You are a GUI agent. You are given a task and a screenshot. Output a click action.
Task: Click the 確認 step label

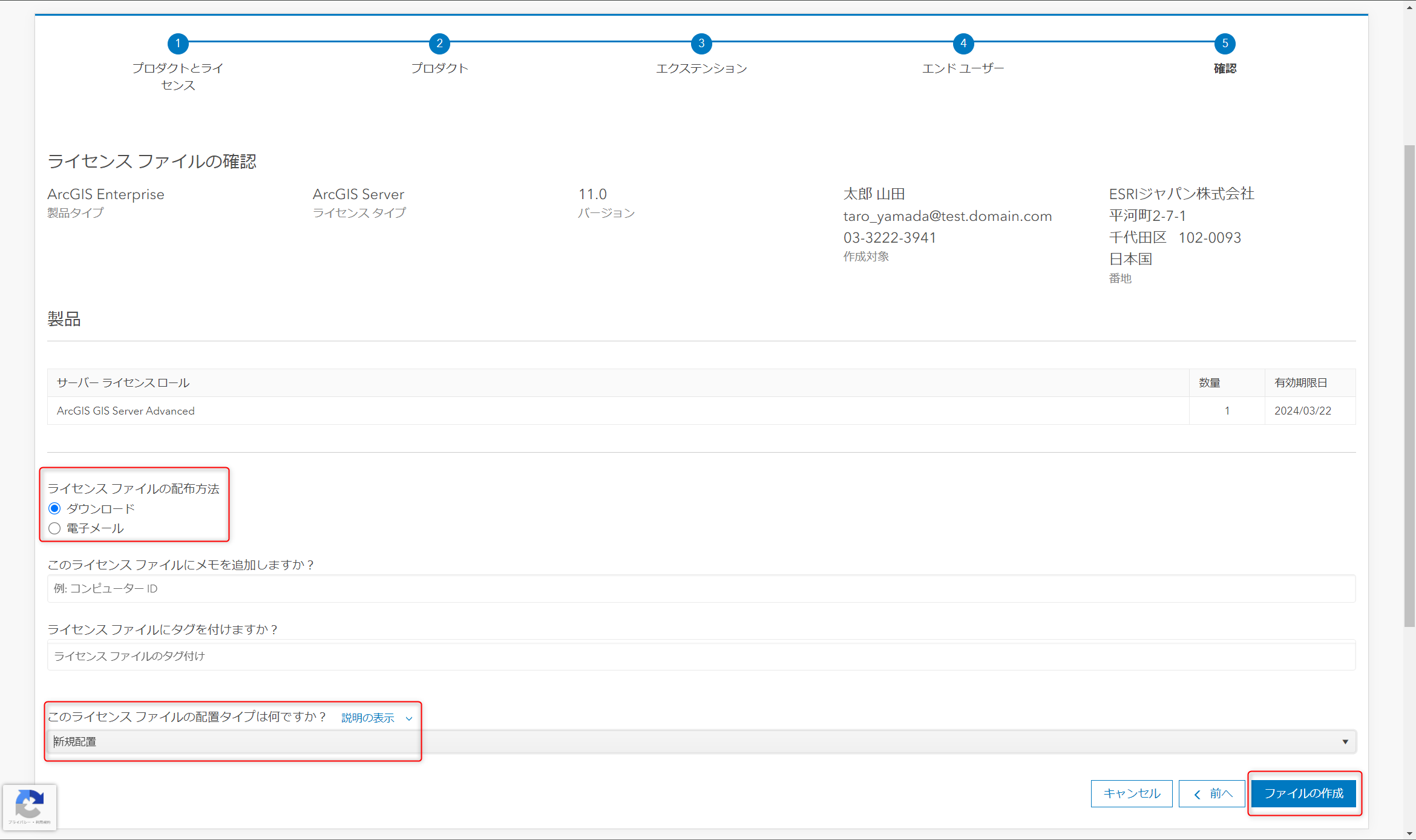tap(1225, 68)
